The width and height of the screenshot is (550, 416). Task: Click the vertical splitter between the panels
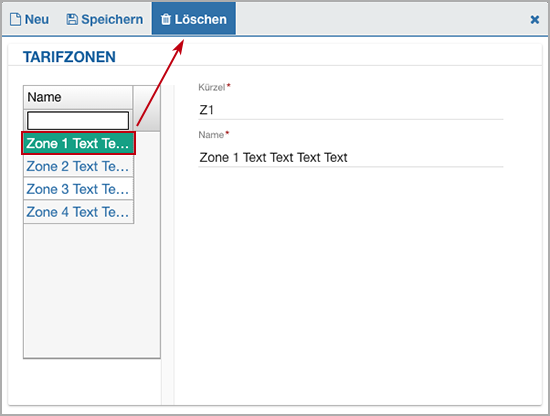168,245
